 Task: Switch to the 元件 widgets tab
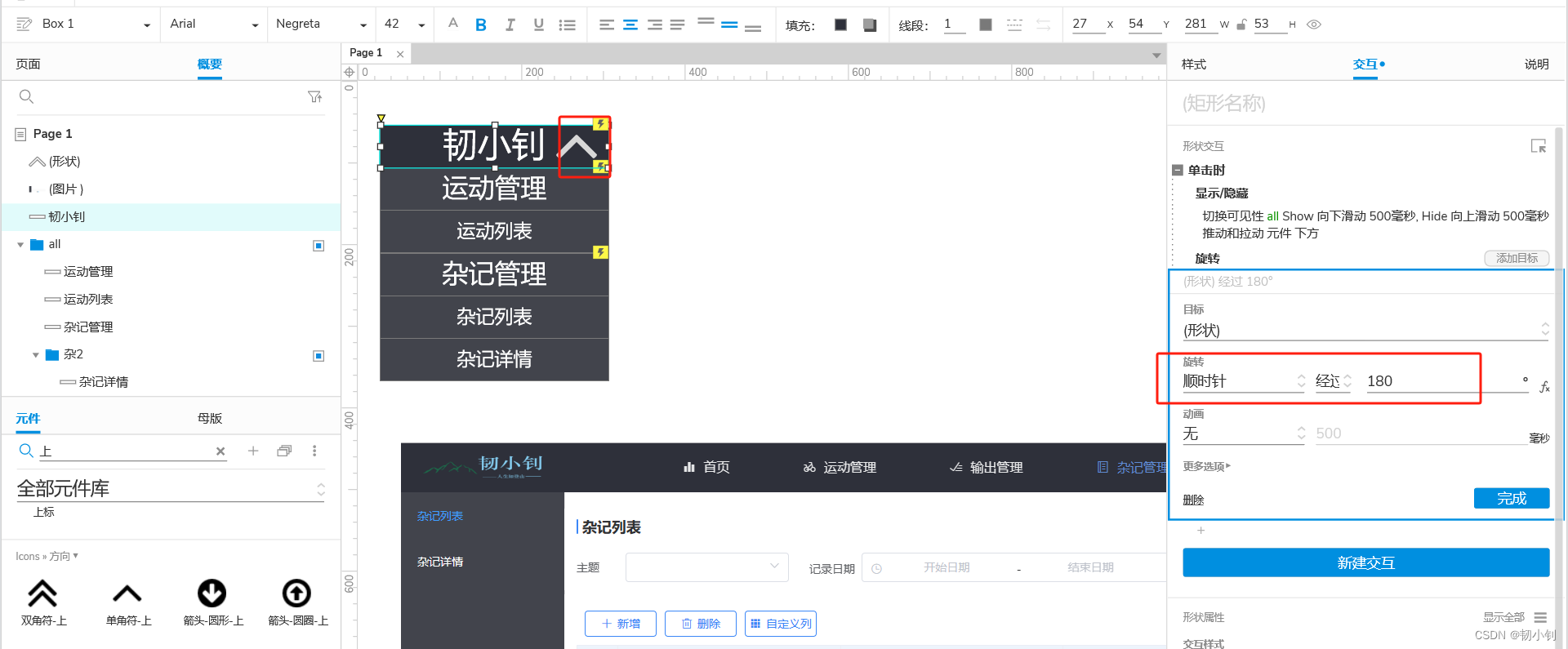[x=28, y=419]
